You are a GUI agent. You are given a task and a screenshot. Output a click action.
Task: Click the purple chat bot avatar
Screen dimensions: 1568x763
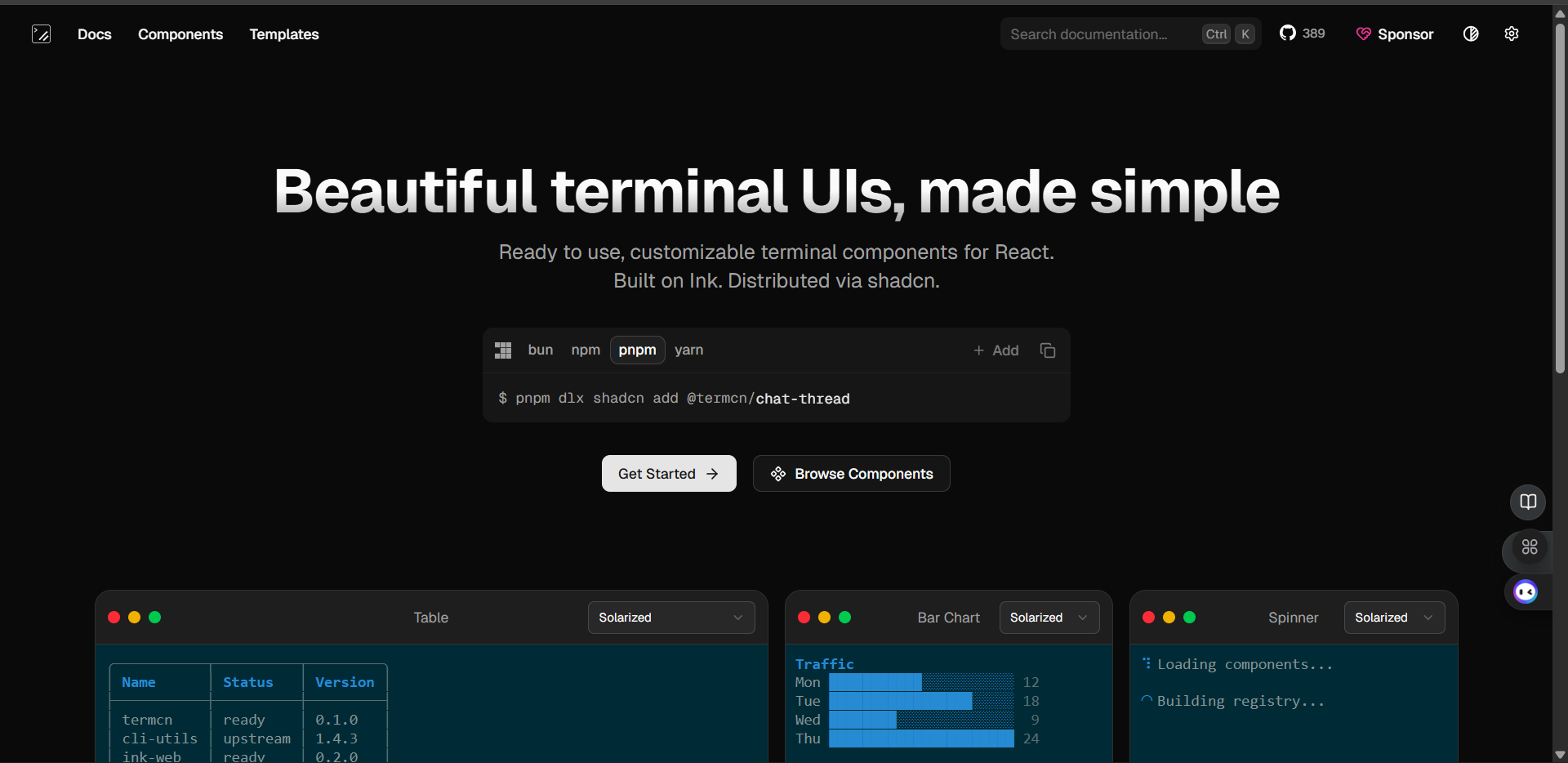pos(1526,591)
